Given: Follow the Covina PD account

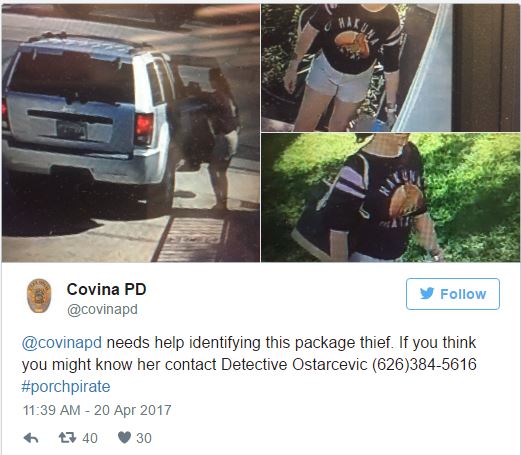Looking at the screenshot, I should [453, 294].
